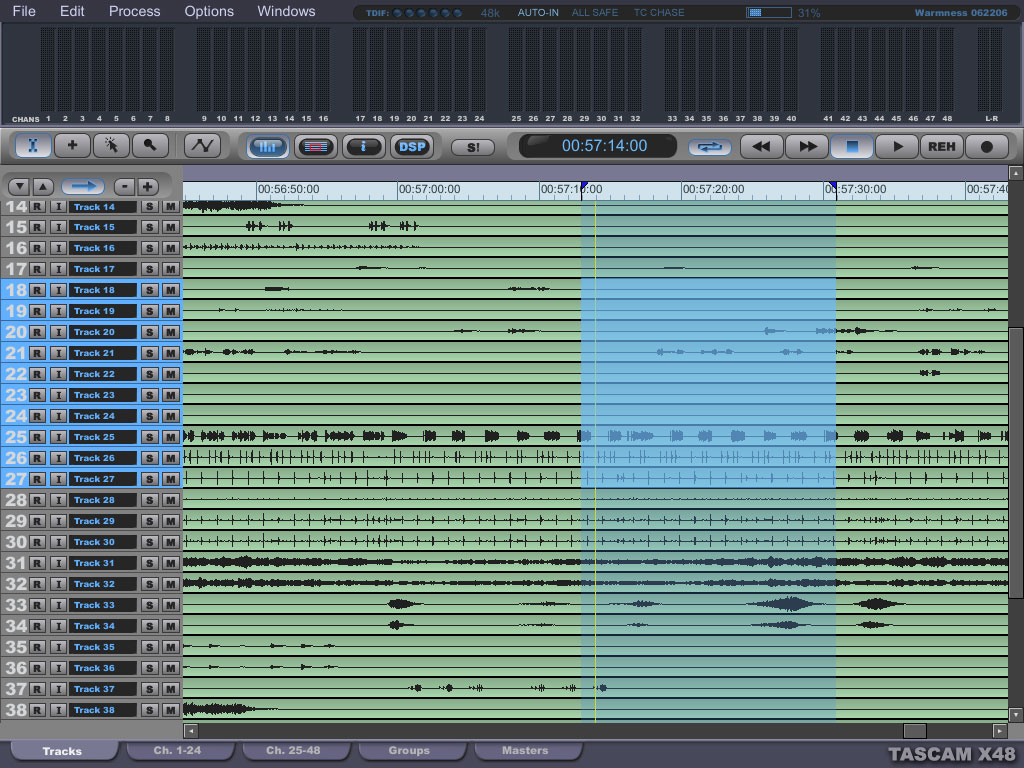1024x768 pixels.
Task: Click the plus button above track list
Action: (147, 187)
